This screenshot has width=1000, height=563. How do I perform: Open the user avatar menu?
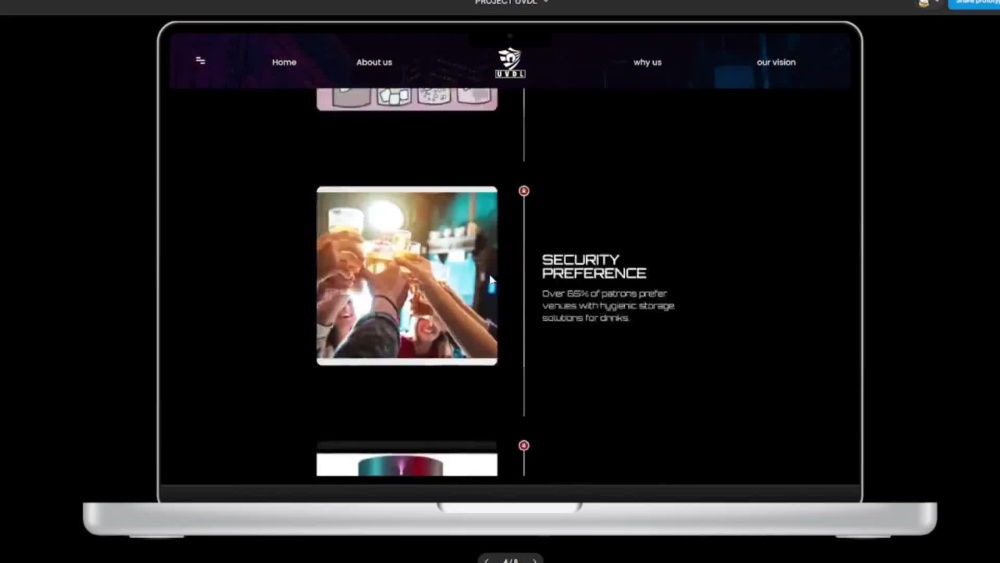928,3
